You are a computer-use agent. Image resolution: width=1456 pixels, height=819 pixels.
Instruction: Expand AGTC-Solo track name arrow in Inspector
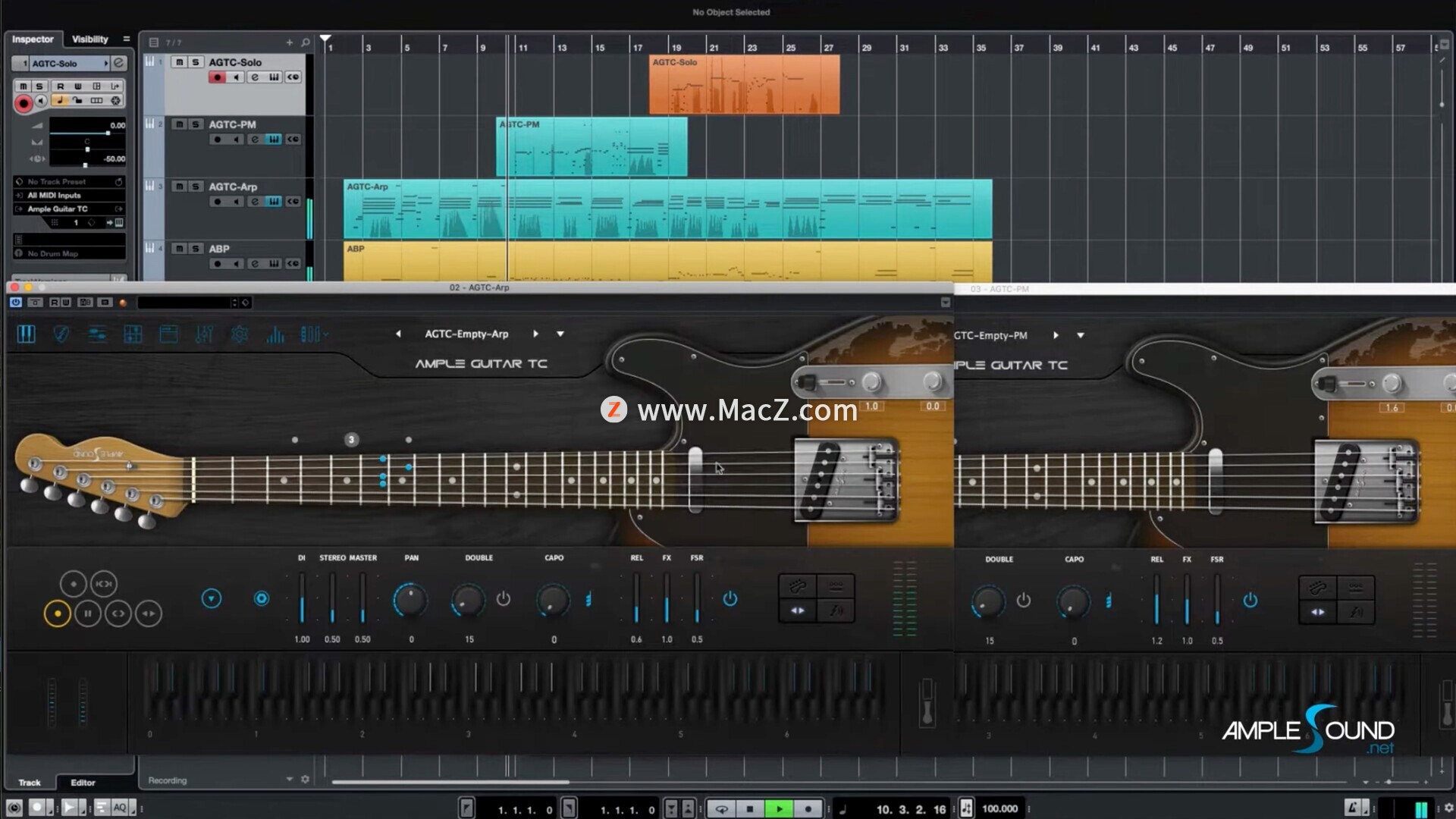point(106,64)
